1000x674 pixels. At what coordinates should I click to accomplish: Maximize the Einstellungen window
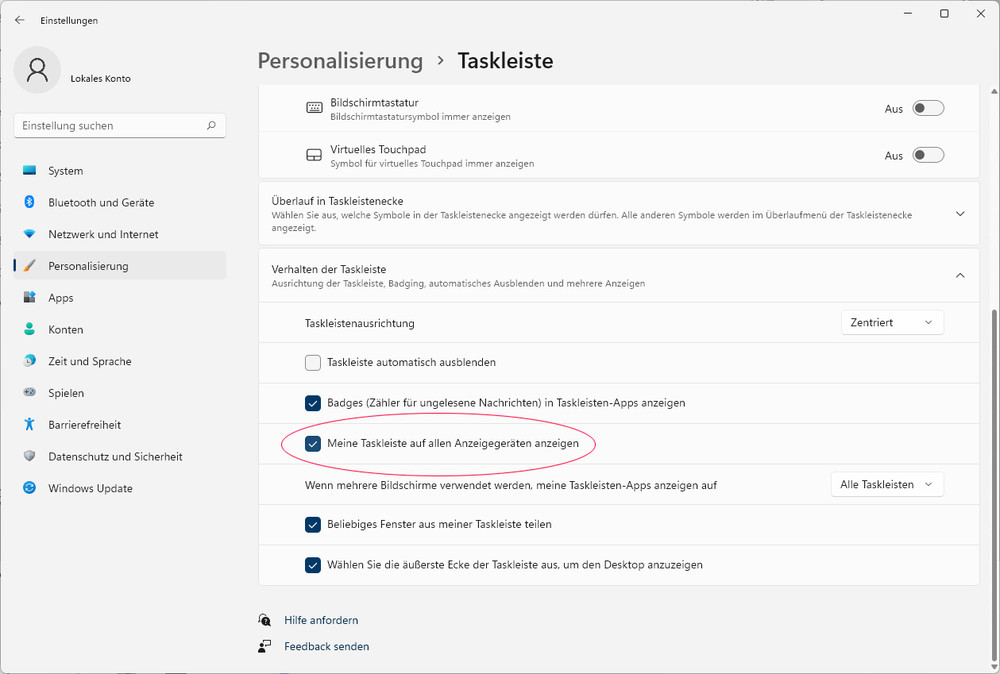(944, 13)
